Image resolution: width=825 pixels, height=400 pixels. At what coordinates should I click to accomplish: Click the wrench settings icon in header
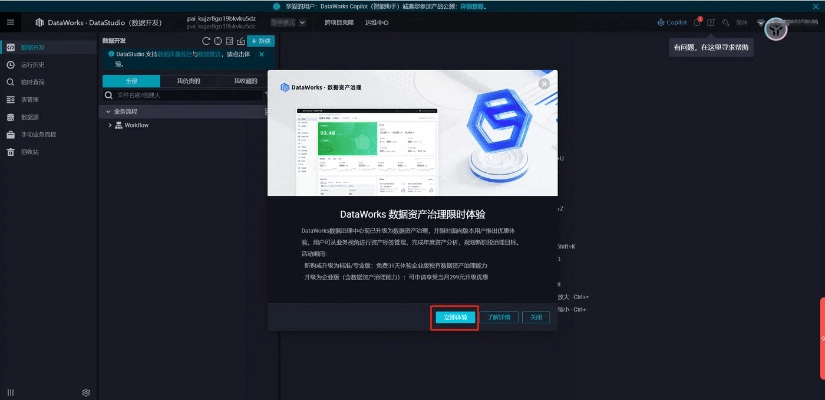[x=726, y=23]
